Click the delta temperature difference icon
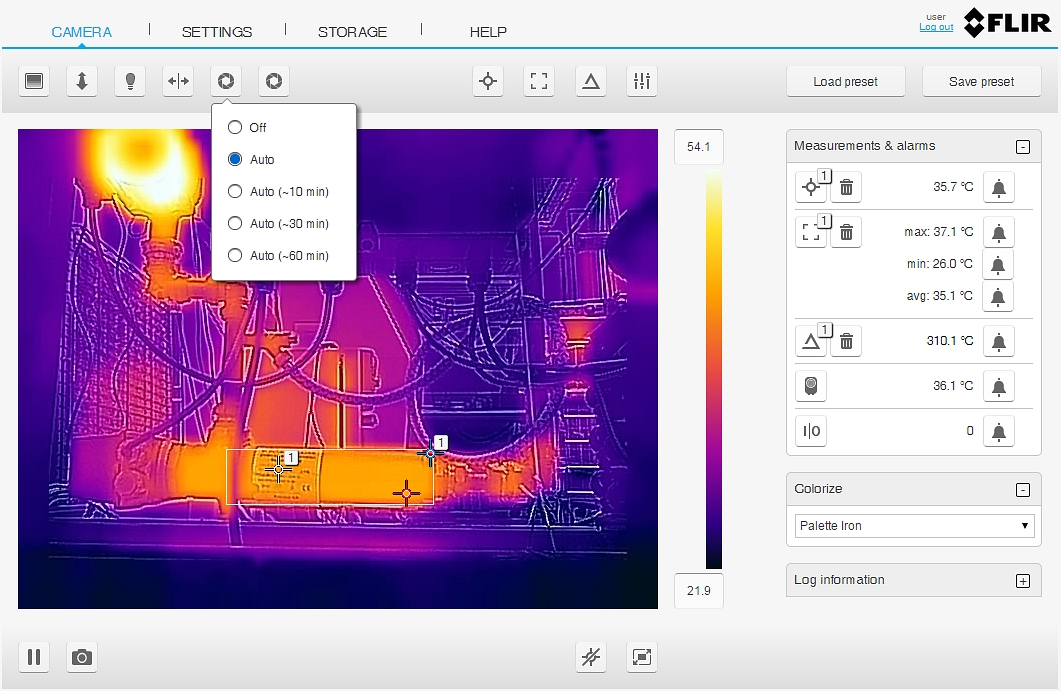Viewport: 1061px width, 691px height. (591, 82)
